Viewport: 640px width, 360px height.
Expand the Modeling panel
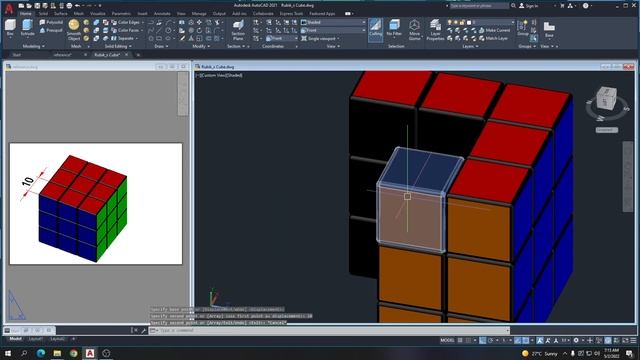(33, 46)
